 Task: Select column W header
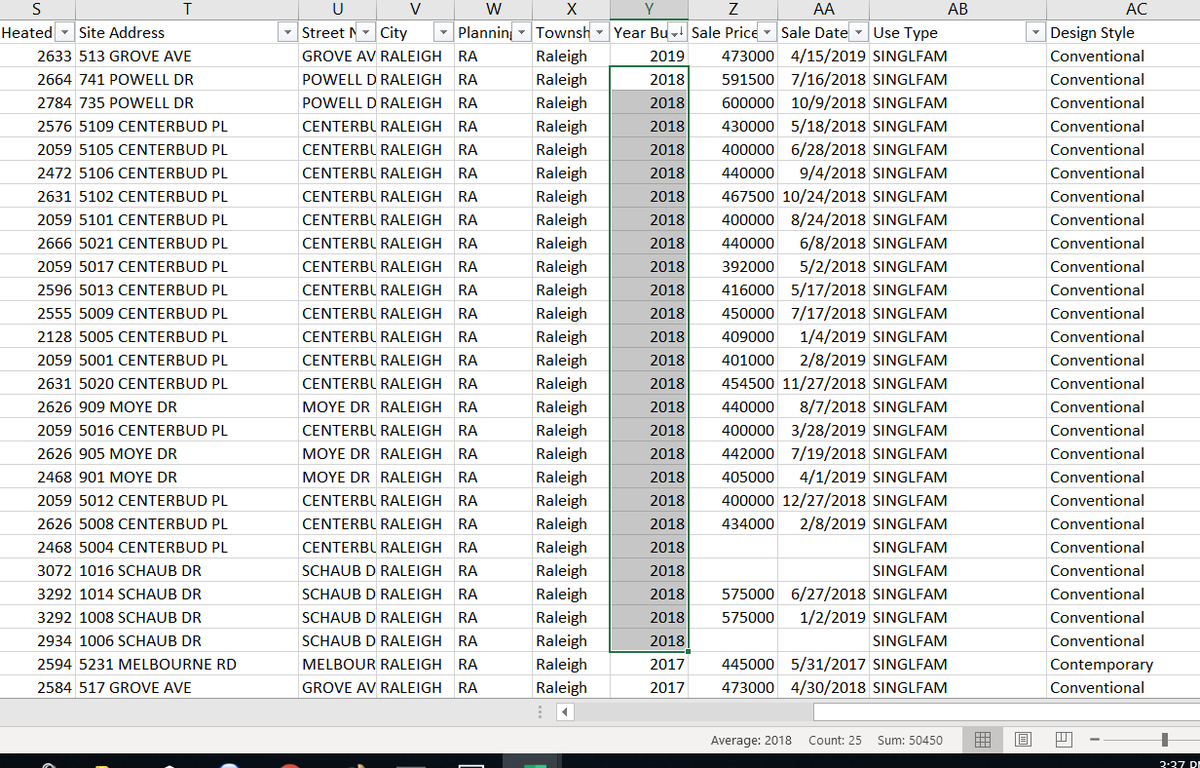click(493, 10)
